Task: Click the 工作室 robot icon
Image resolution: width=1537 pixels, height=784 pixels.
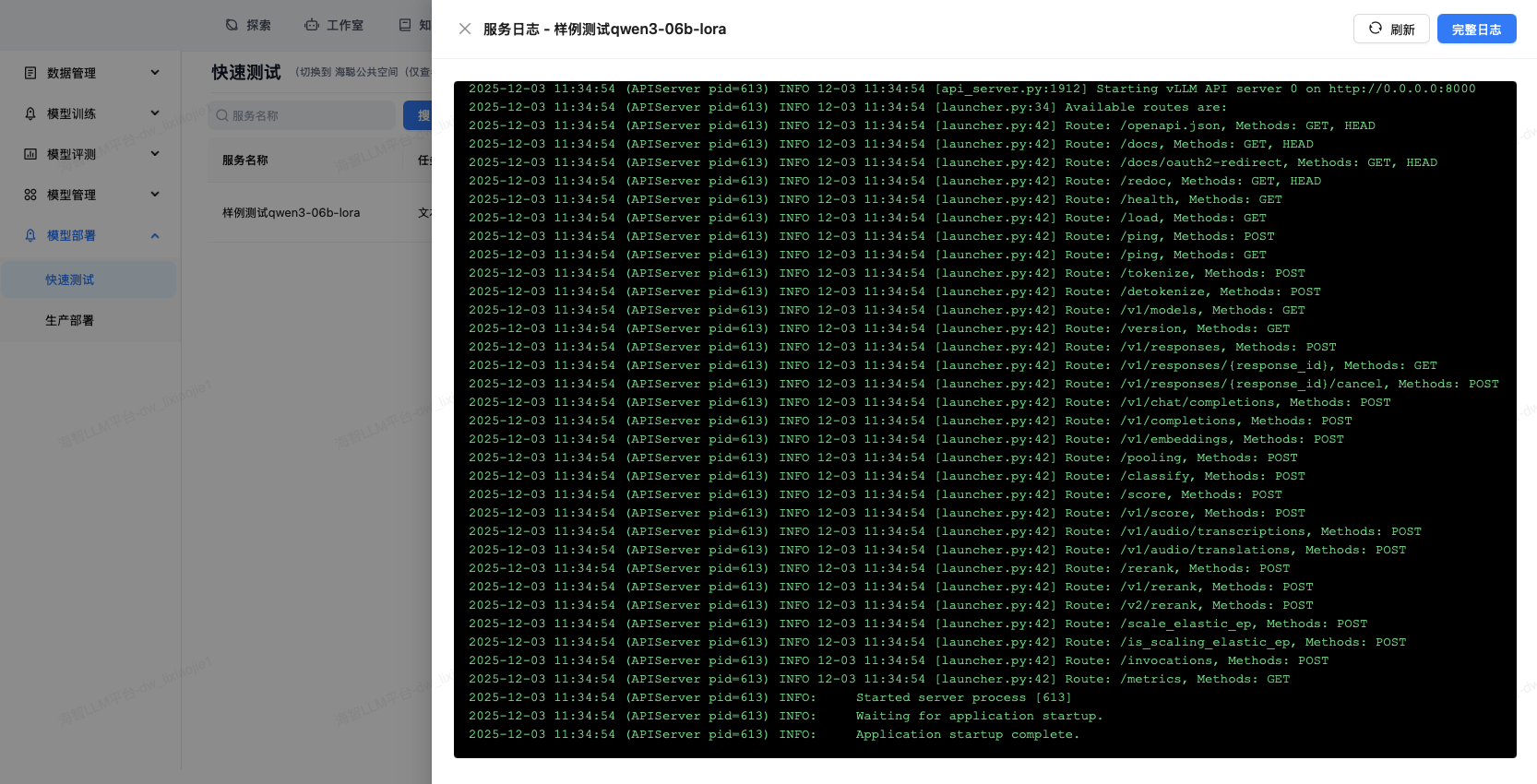Action: 312,25
